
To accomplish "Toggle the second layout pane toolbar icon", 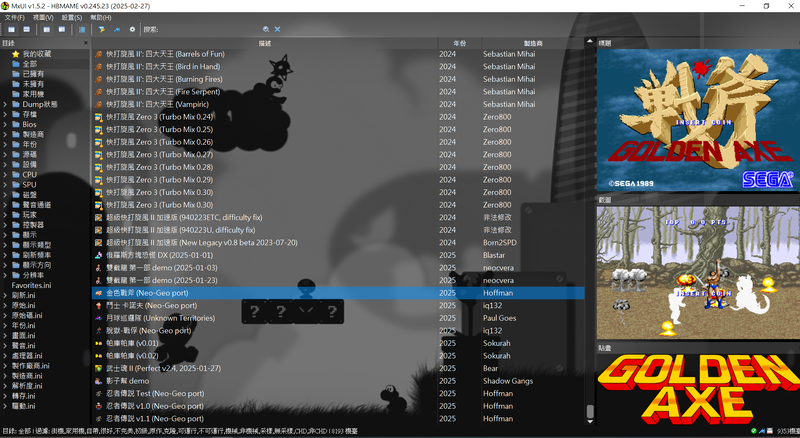I will 27,30.
